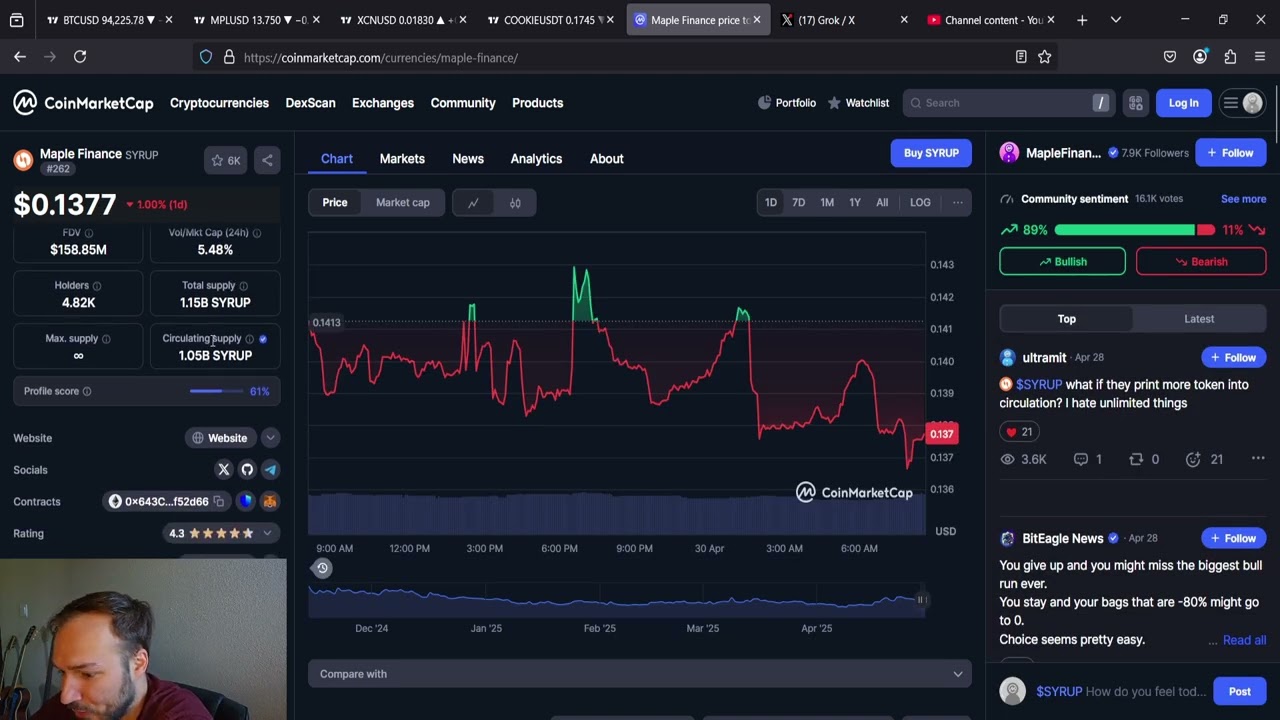Image resolution: width=1280 pixels, height=720 pixels.
Task: Switch chart to line view icon
Action: tap(473, 203)
